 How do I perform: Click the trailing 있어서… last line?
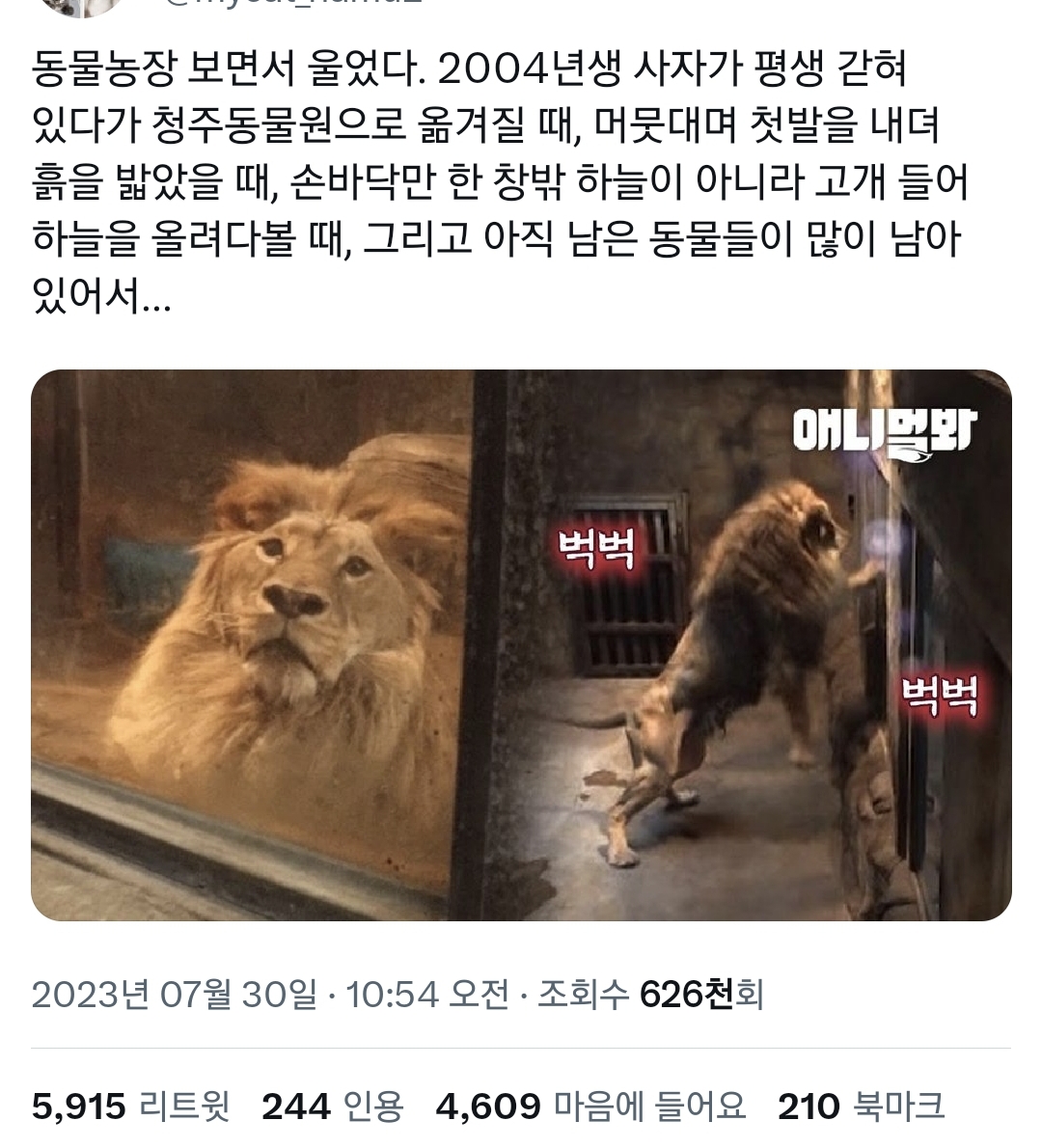[x=101, y=296]
